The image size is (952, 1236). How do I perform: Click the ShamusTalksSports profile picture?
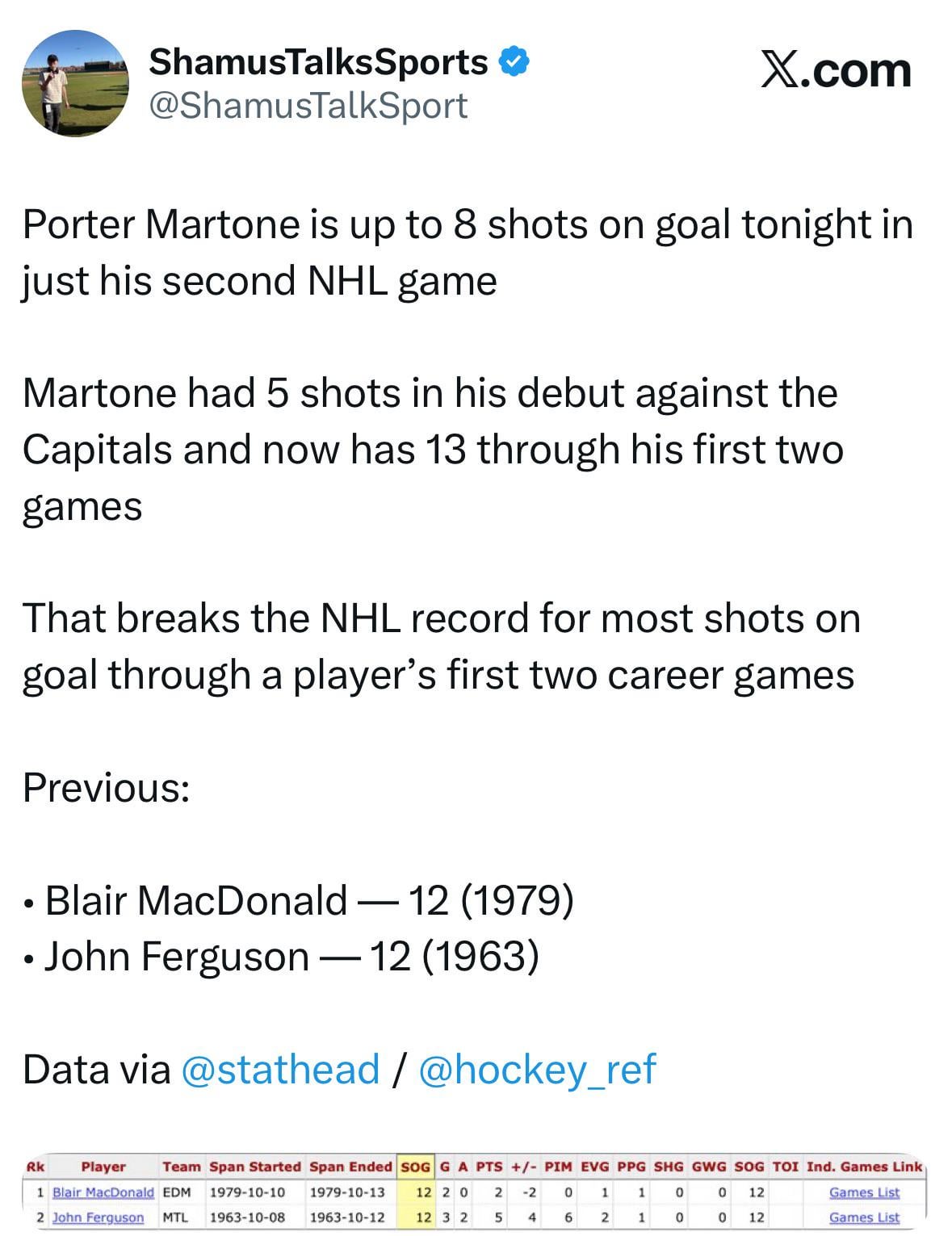pyautogui.click(x=74, y=82)
